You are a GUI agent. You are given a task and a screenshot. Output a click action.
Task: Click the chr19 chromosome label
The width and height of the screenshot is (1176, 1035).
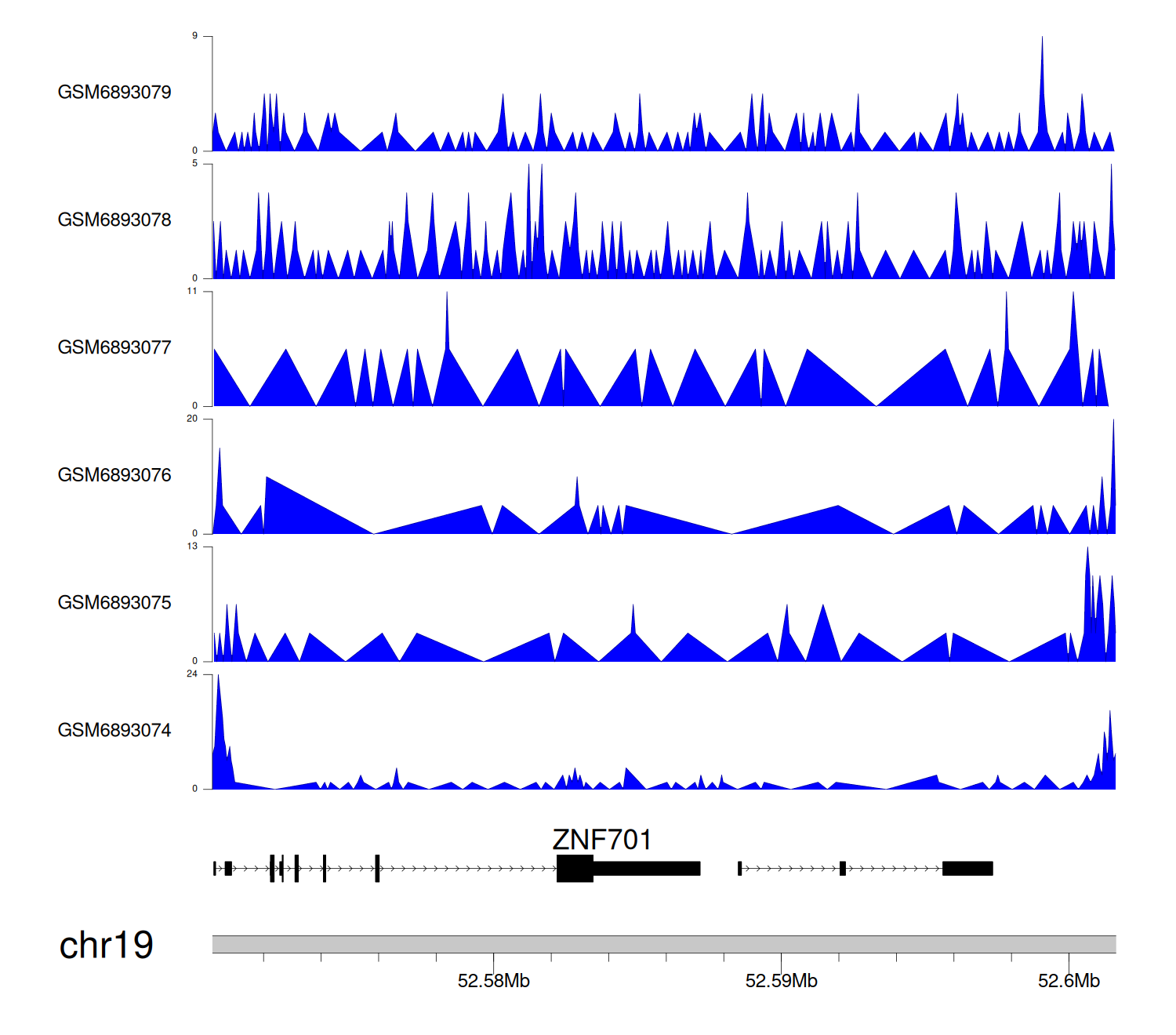pos(106,945)
